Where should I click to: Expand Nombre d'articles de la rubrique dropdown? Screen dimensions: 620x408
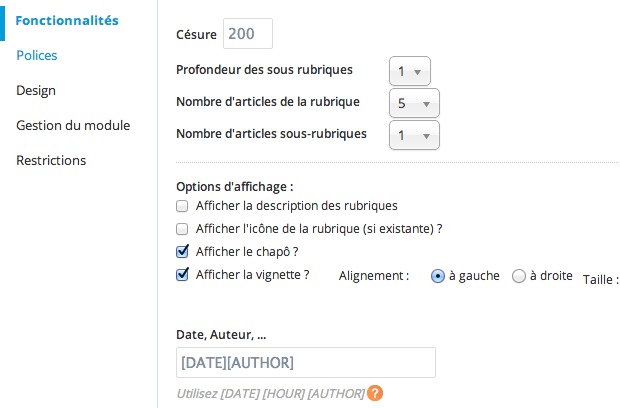[x=414, y=103]
